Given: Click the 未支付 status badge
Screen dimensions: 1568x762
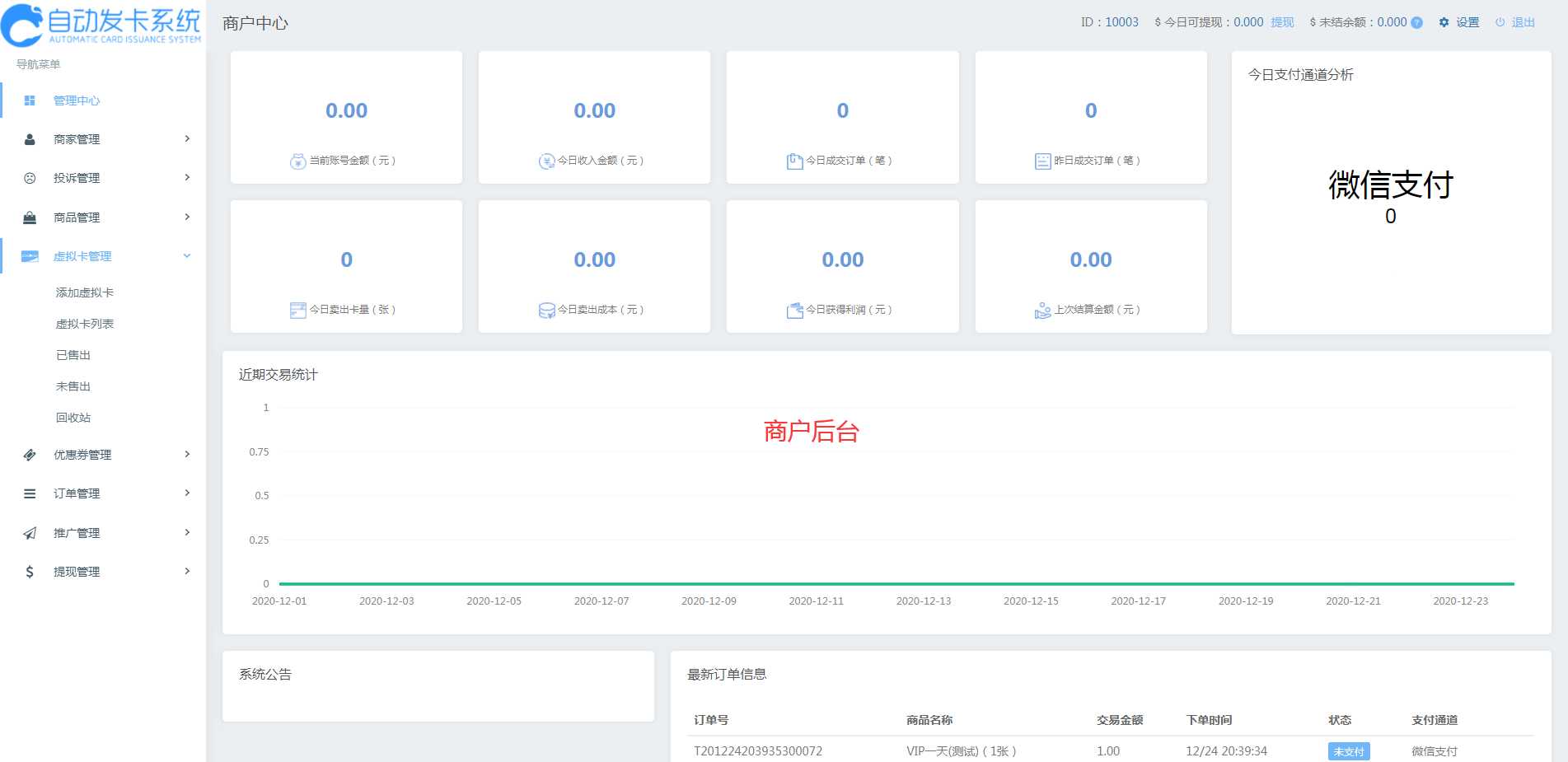Looking at the screenshot, I should click(1349, 751).
